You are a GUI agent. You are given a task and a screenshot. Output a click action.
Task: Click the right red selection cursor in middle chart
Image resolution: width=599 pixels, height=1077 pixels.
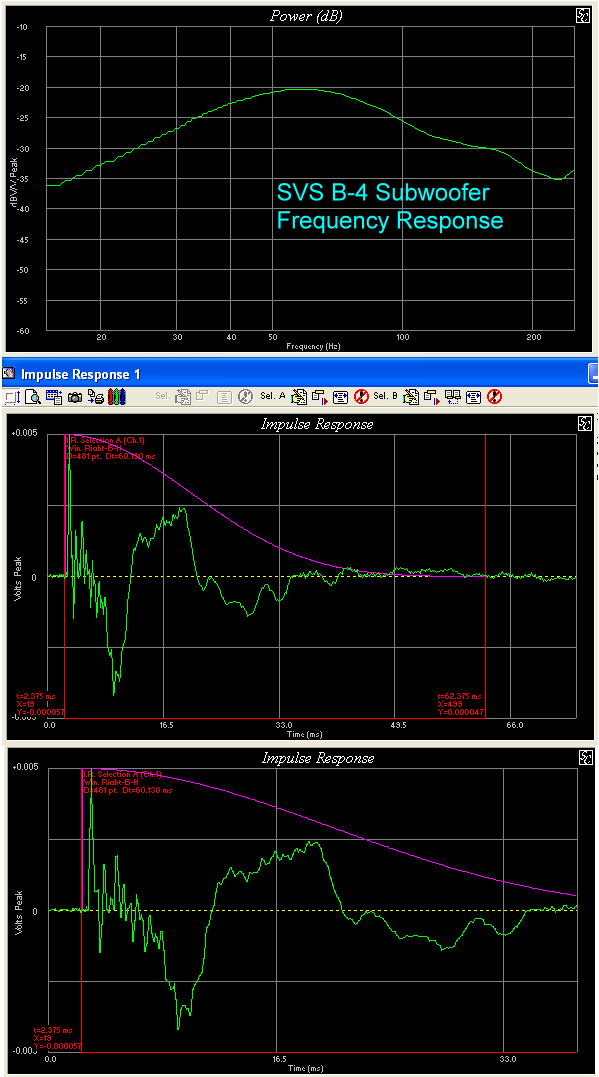pos(486,576)
